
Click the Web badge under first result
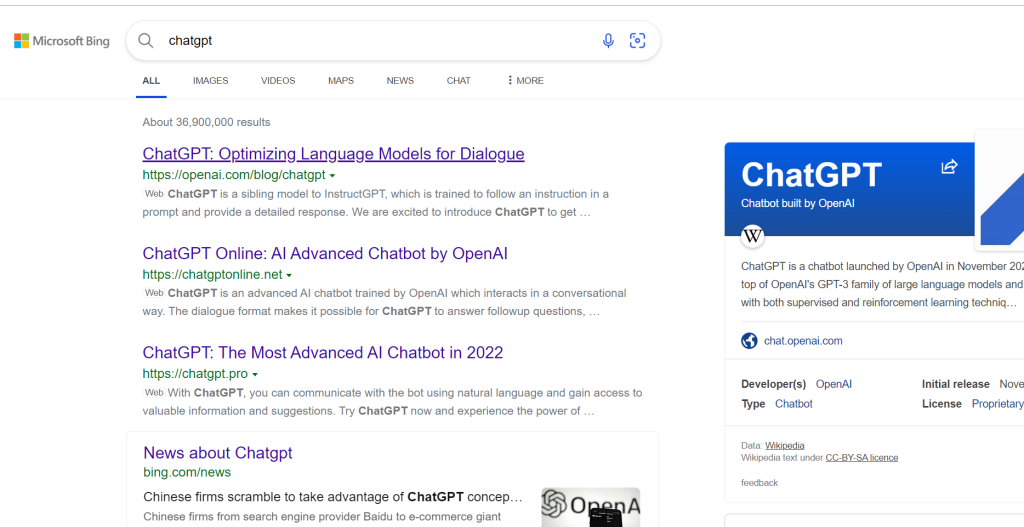tap(153, 194)
